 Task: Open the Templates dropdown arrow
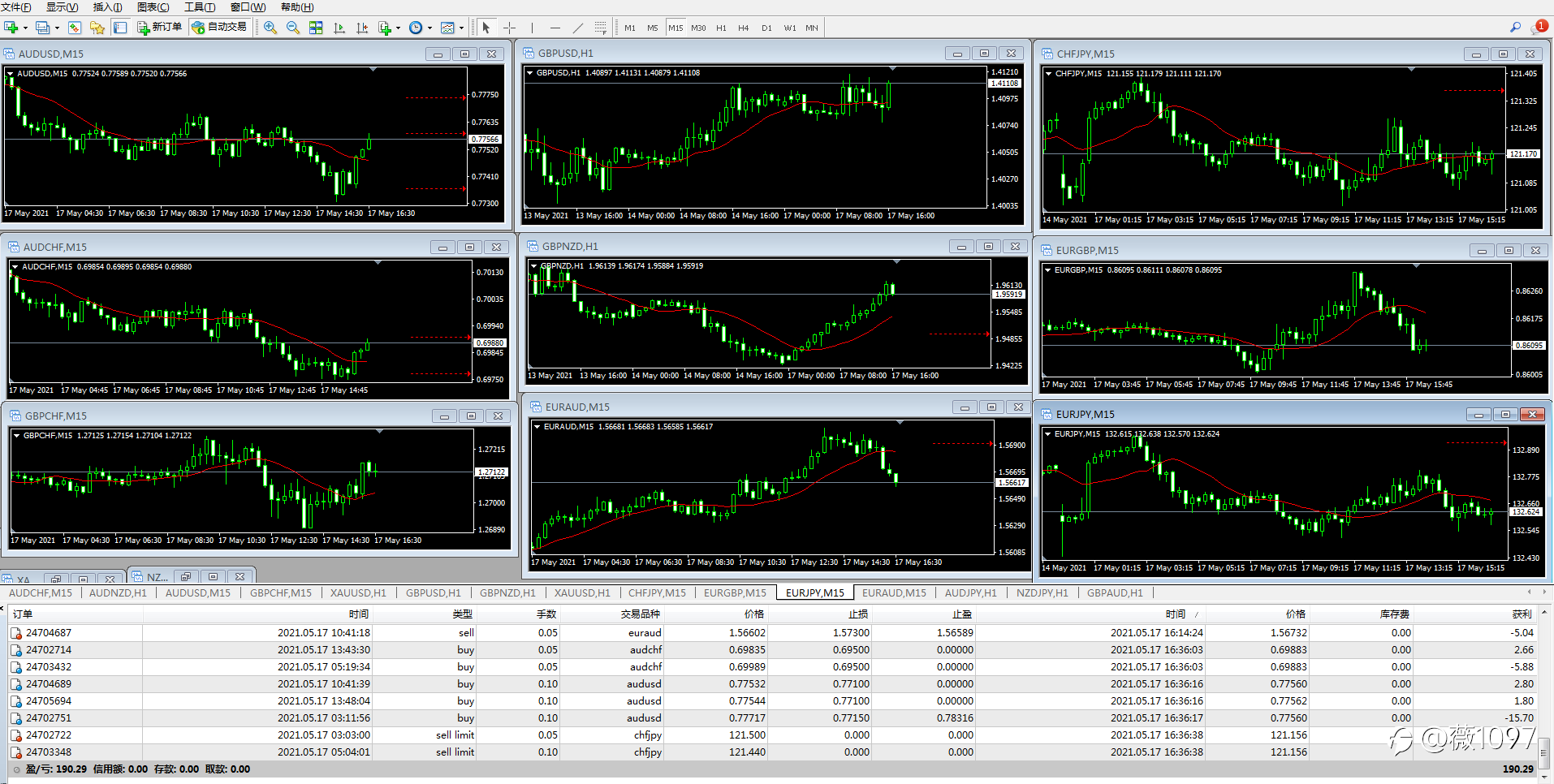(461, 28)
